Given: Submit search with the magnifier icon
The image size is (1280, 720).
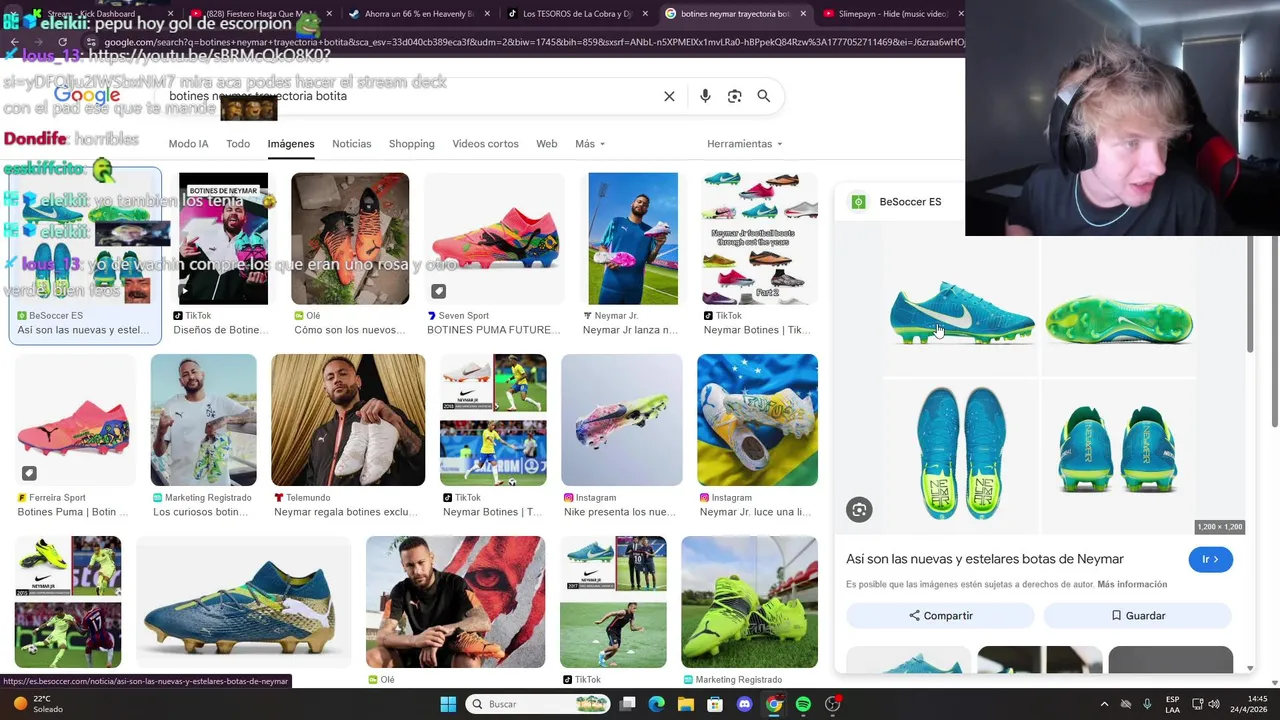Looking at the screenshot, I should [x=763, y=96].
